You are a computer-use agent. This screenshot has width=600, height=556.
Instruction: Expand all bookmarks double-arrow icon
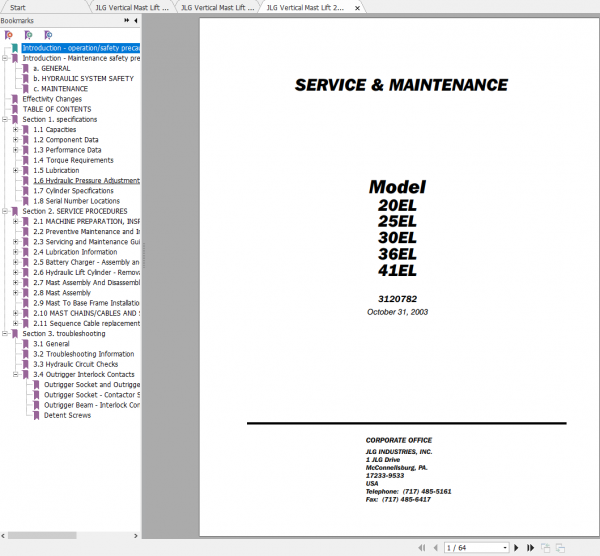pyautogui.click(x=127, y=20)
